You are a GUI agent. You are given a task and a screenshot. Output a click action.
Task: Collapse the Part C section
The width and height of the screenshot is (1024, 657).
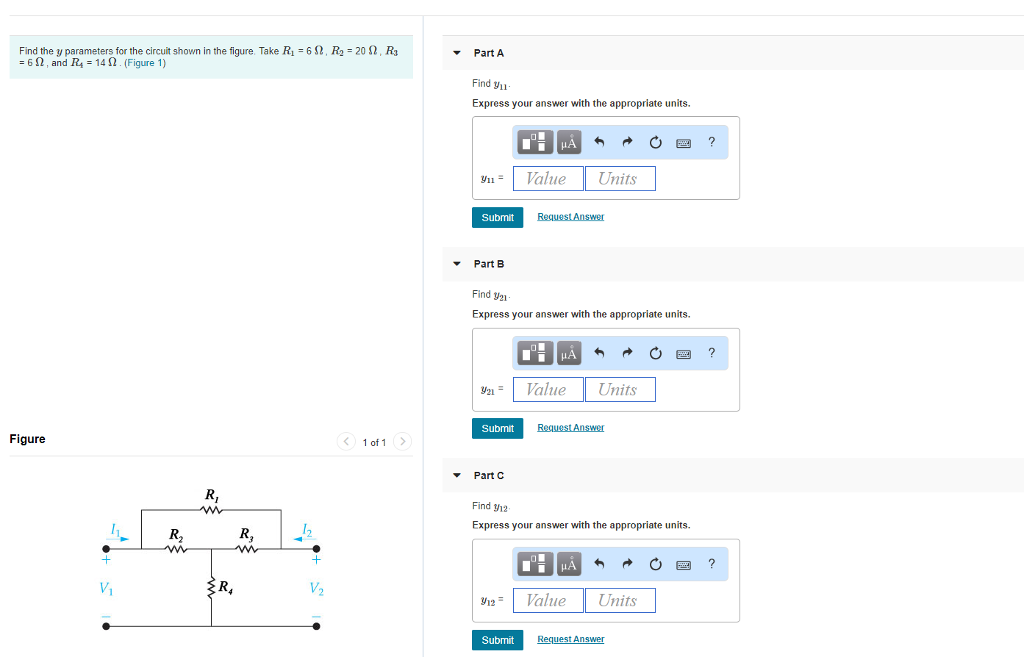pos(456,475)
